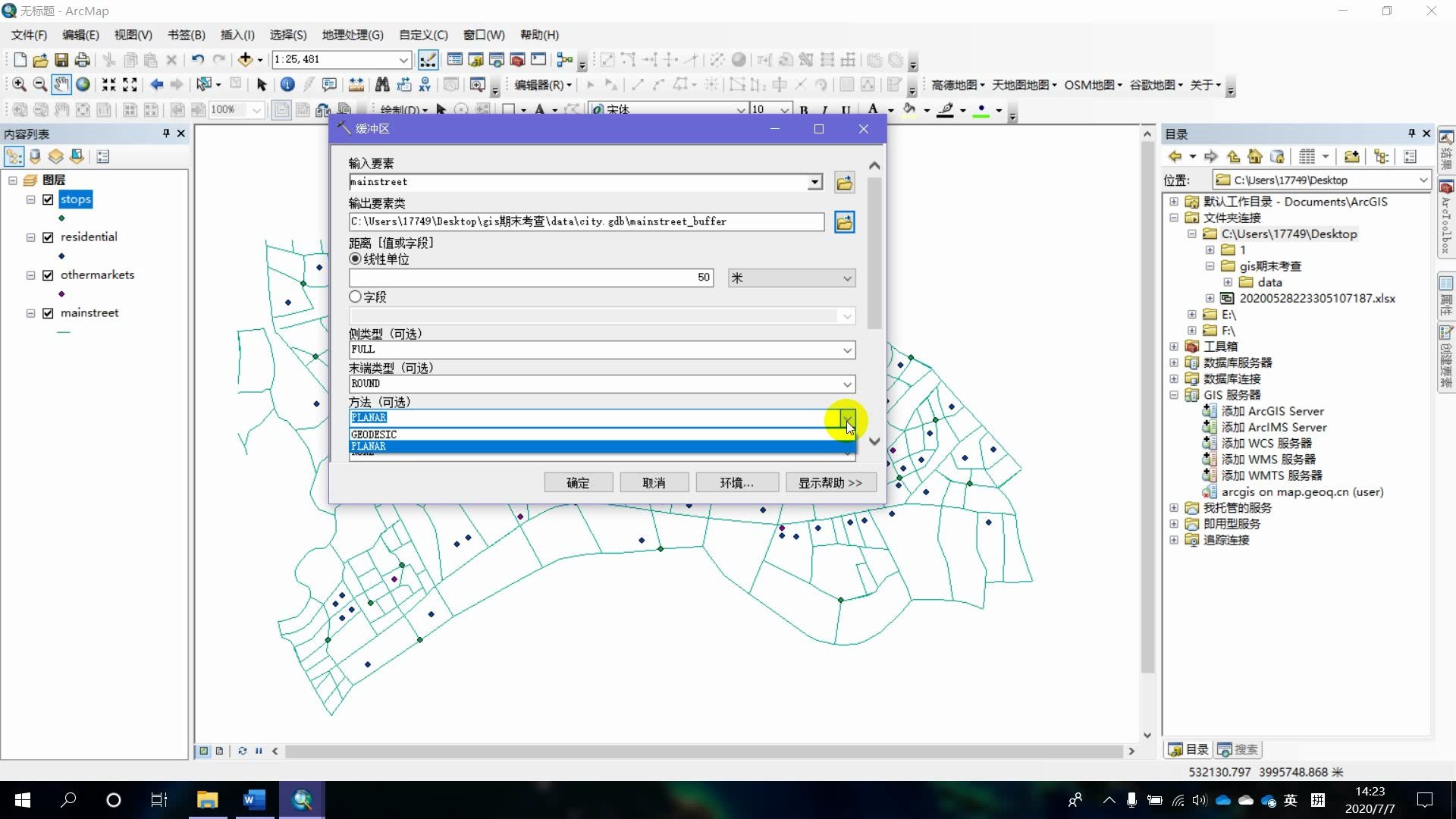The image size is (1456, 819).
Task: Click the line color pen swatch
Action: [945, 111]
